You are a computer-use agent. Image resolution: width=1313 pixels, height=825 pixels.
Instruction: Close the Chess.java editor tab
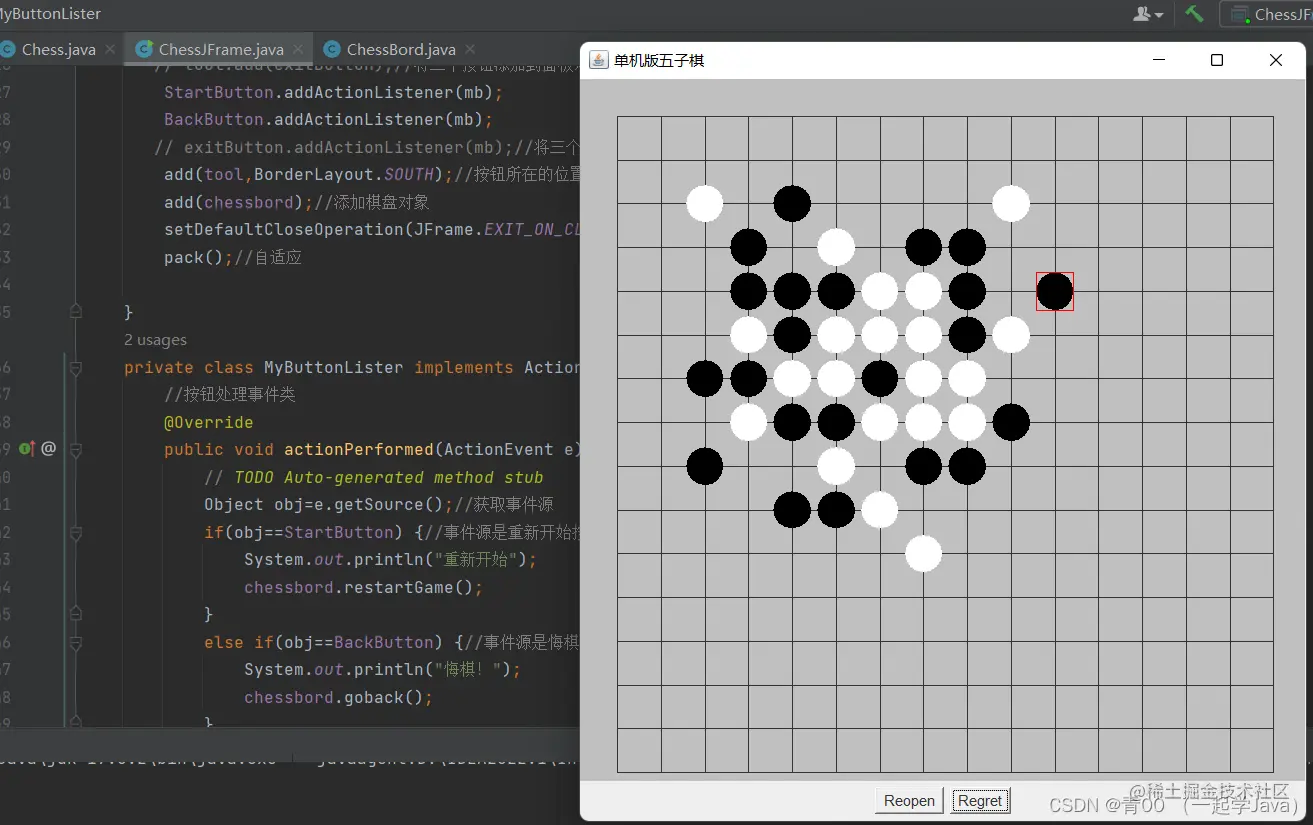pyautogui.click(x=110, y=48)
